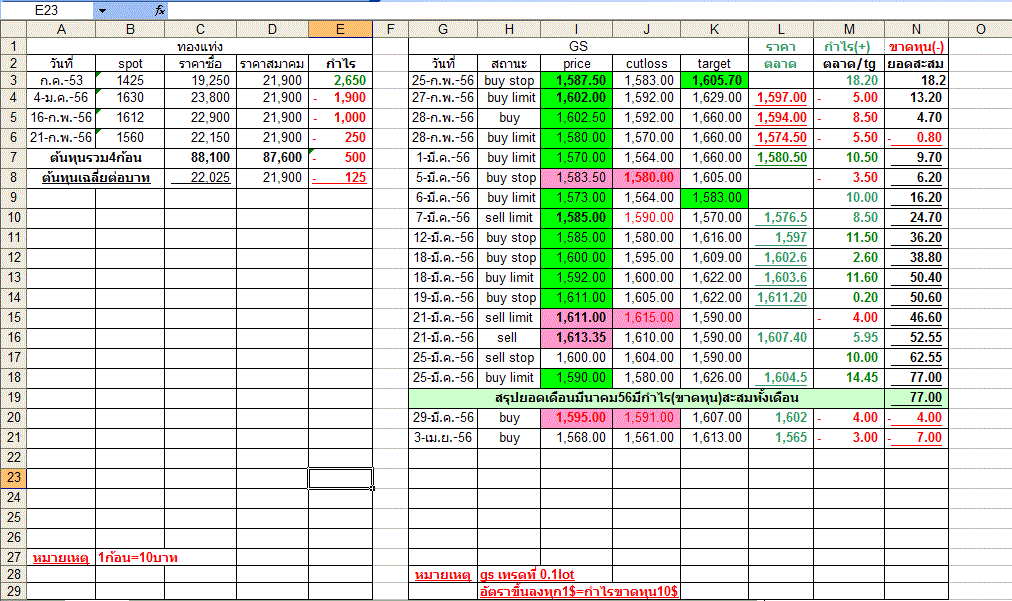
Task: Click the ขาดทุน(-) header cell
Action: (x=916, y=46)
